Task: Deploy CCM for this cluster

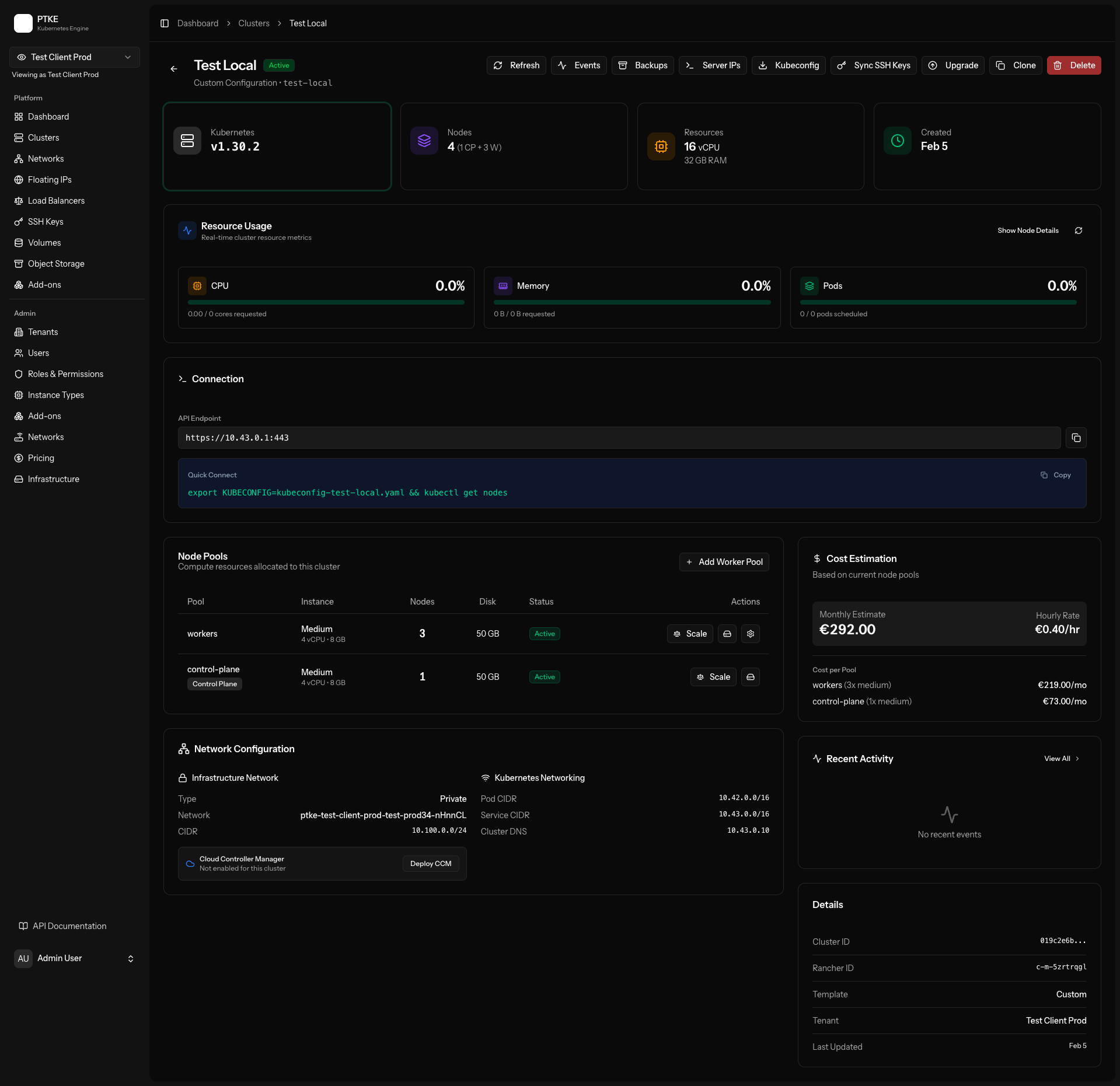Action: pyautogui.click(x=430, y=864)
